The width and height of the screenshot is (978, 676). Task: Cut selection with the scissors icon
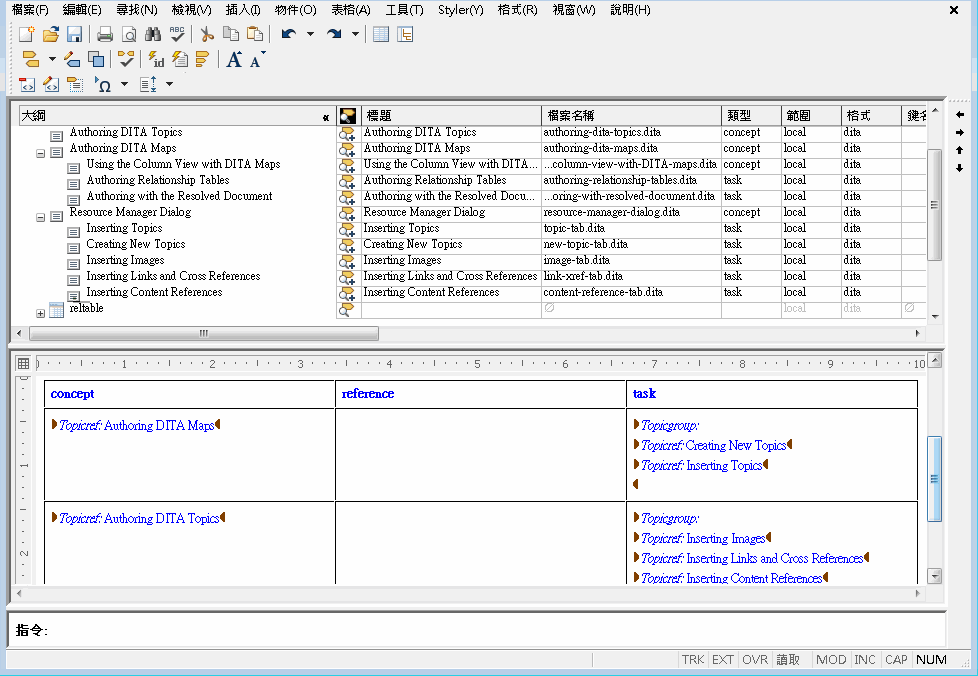click(207, 34)
